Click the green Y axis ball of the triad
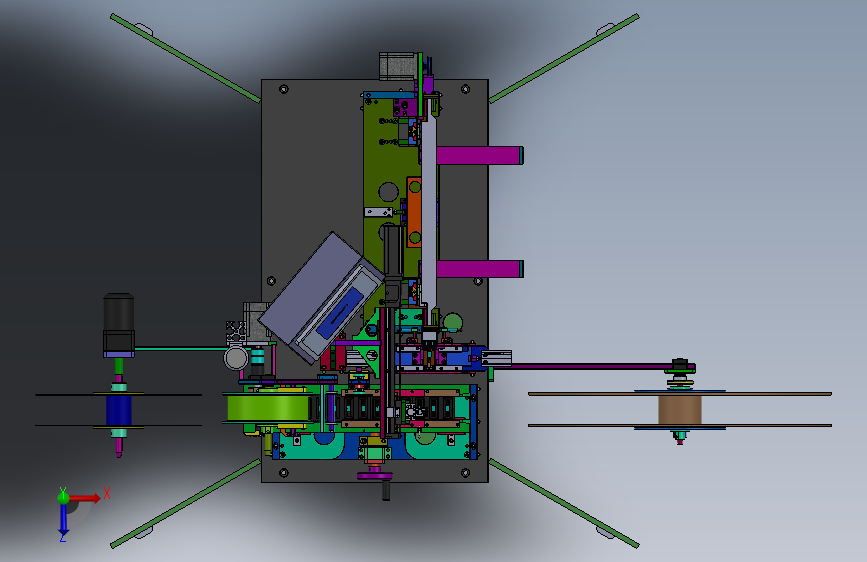 click(x=63, y=498)
